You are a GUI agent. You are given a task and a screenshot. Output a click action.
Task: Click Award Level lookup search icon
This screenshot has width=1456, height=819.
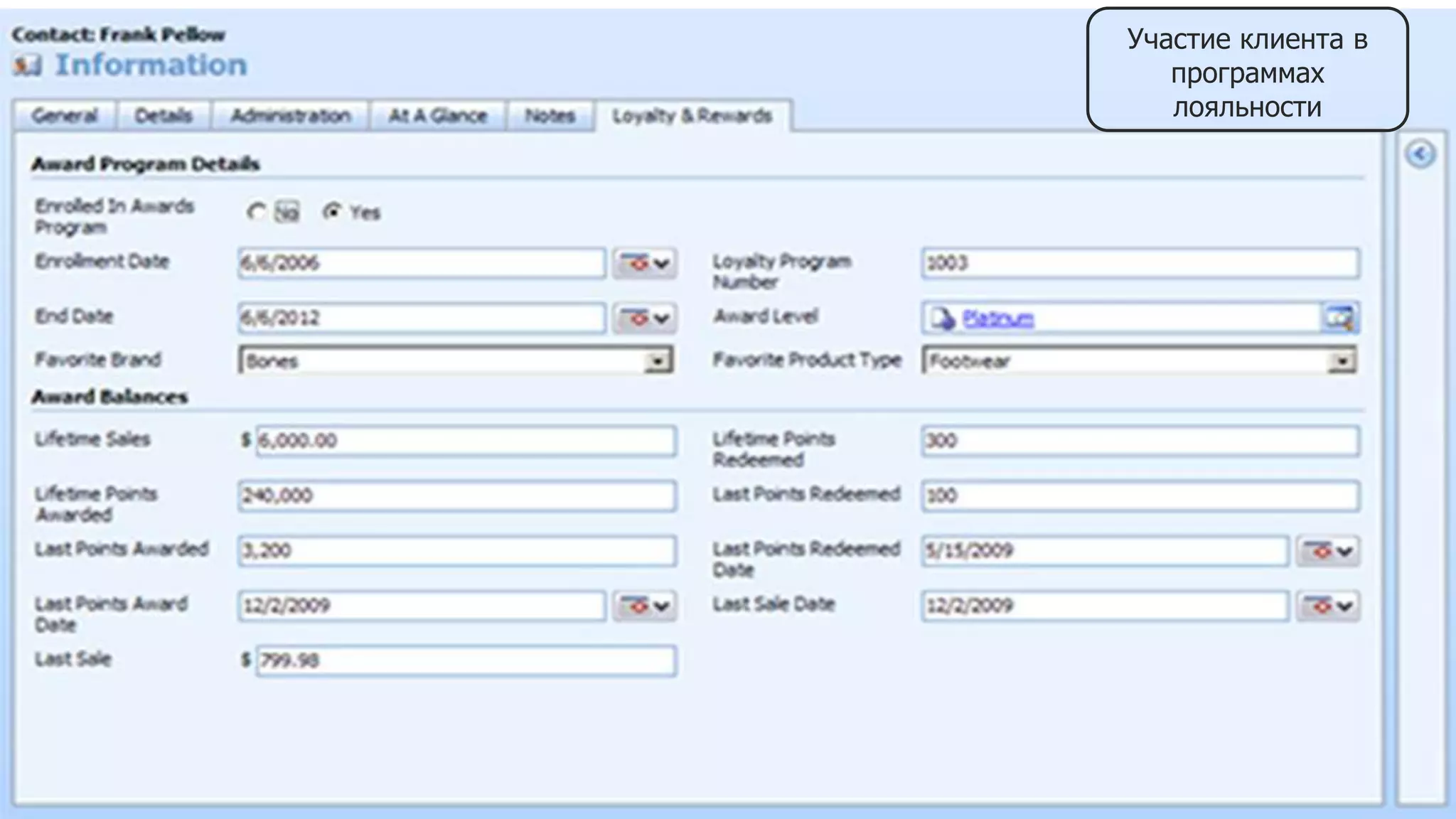(1339, 318)
